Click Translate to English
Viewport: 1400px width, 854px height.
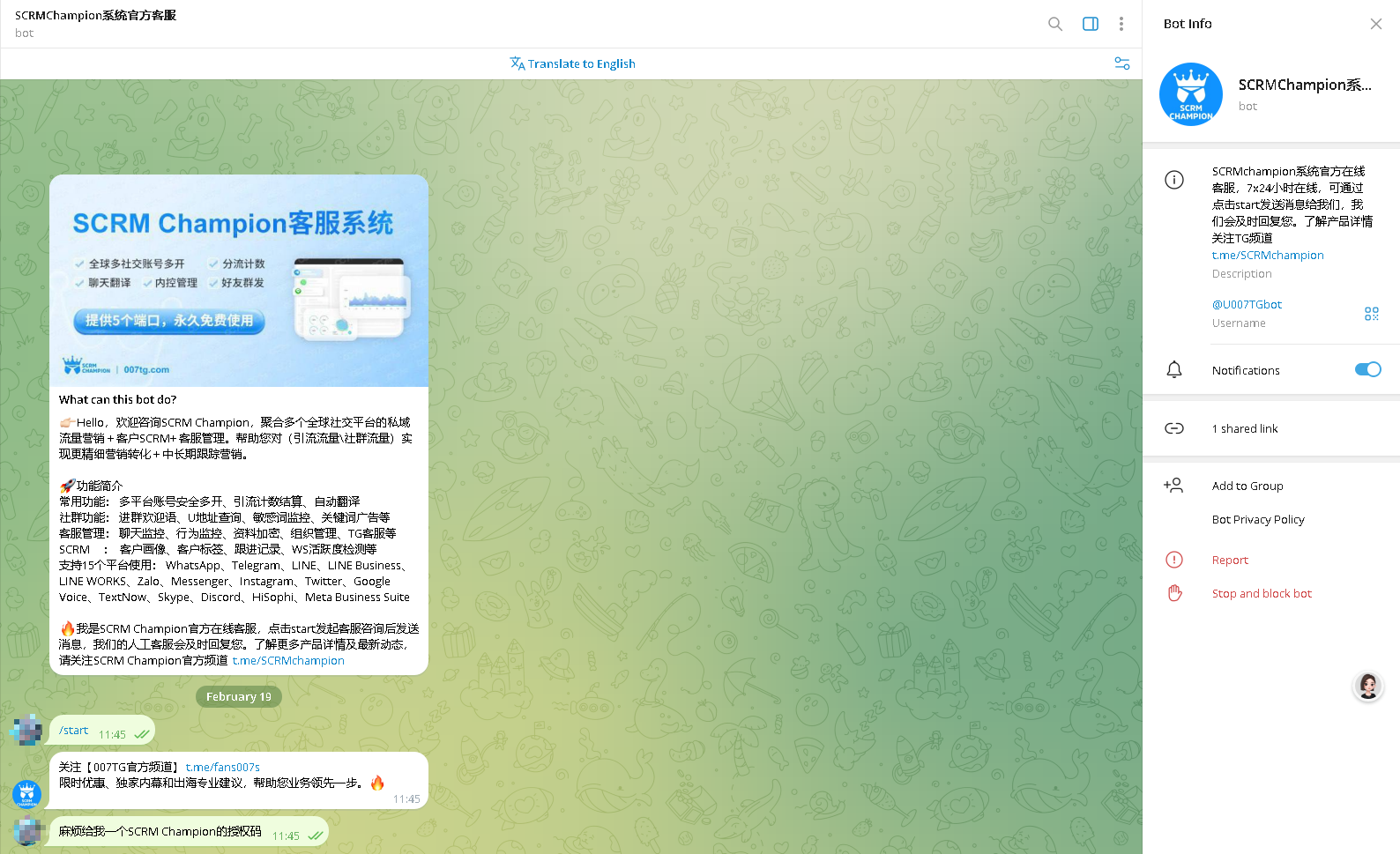coord(572,63)
